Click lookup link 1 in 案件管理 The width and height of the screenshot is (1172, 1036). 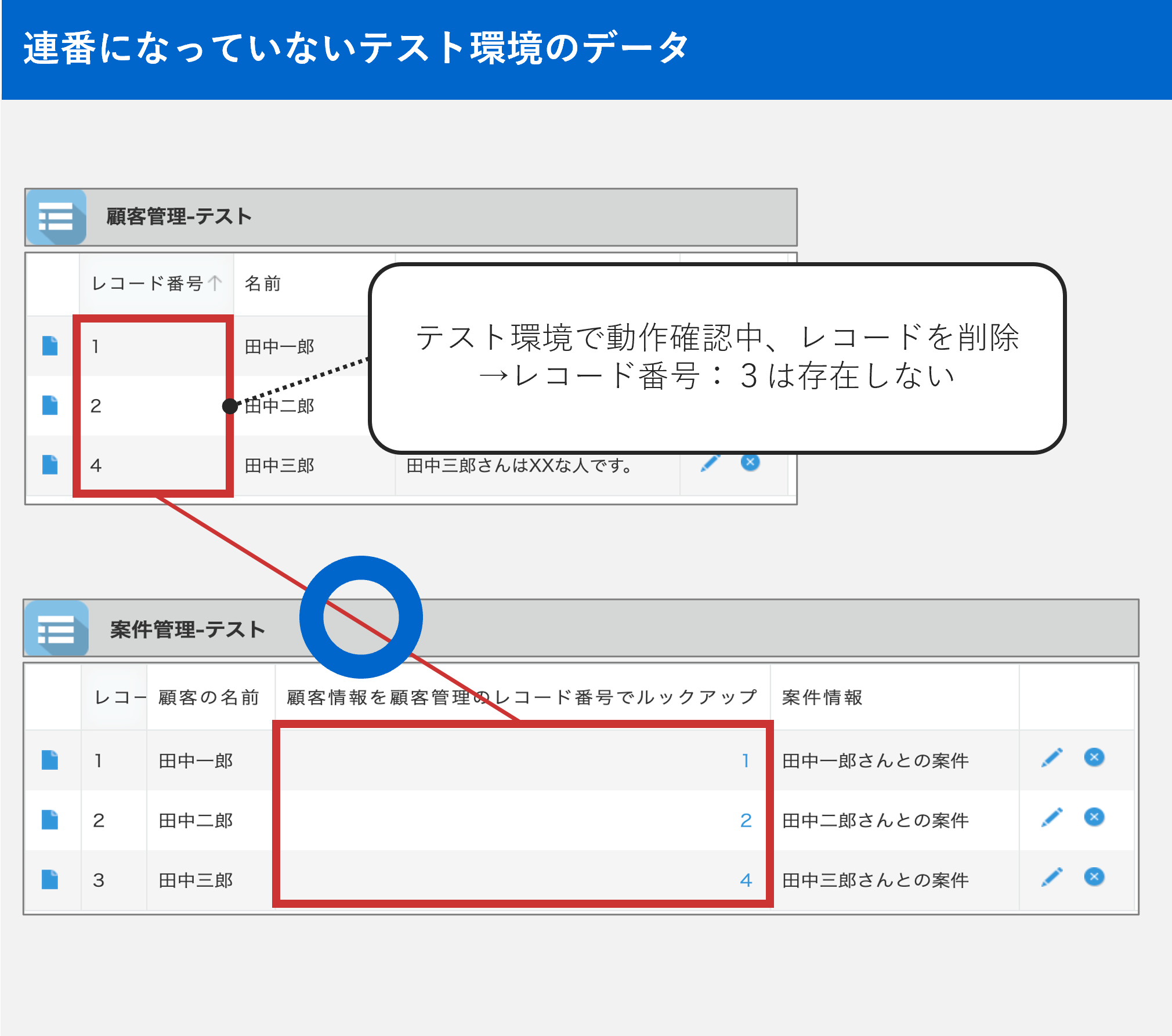coord(746,760)
